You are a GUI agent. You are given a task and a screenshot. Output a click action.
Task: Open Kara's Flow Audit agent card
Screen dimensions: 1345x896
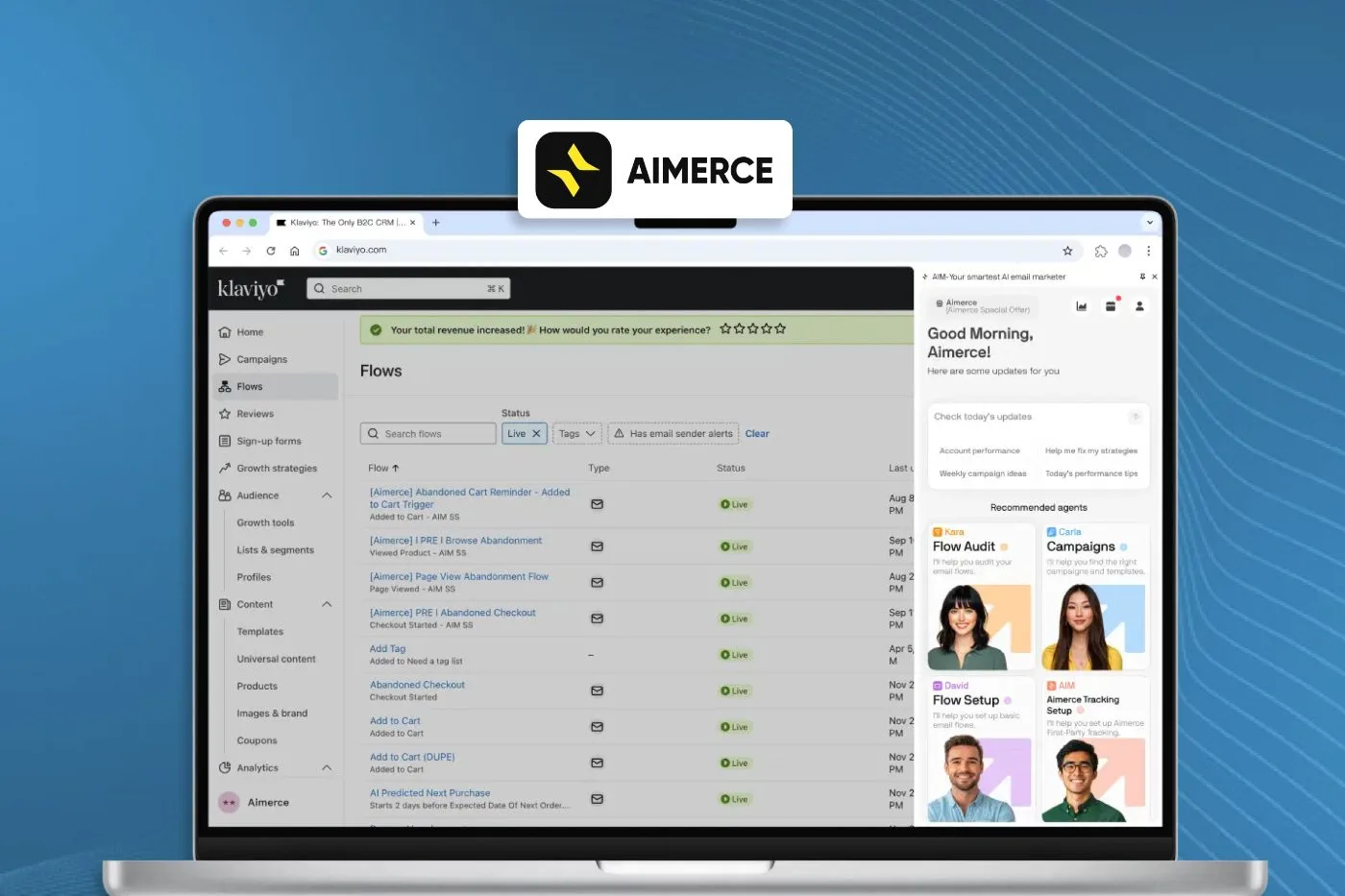point(981,596)
